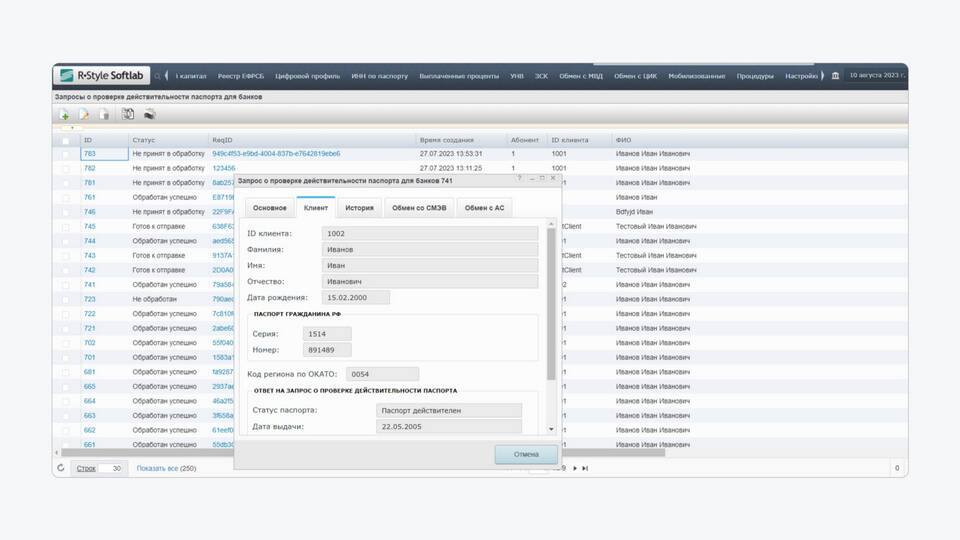
Task: Click the edit request toolbar icon
Action: click(x=84, y=115)
